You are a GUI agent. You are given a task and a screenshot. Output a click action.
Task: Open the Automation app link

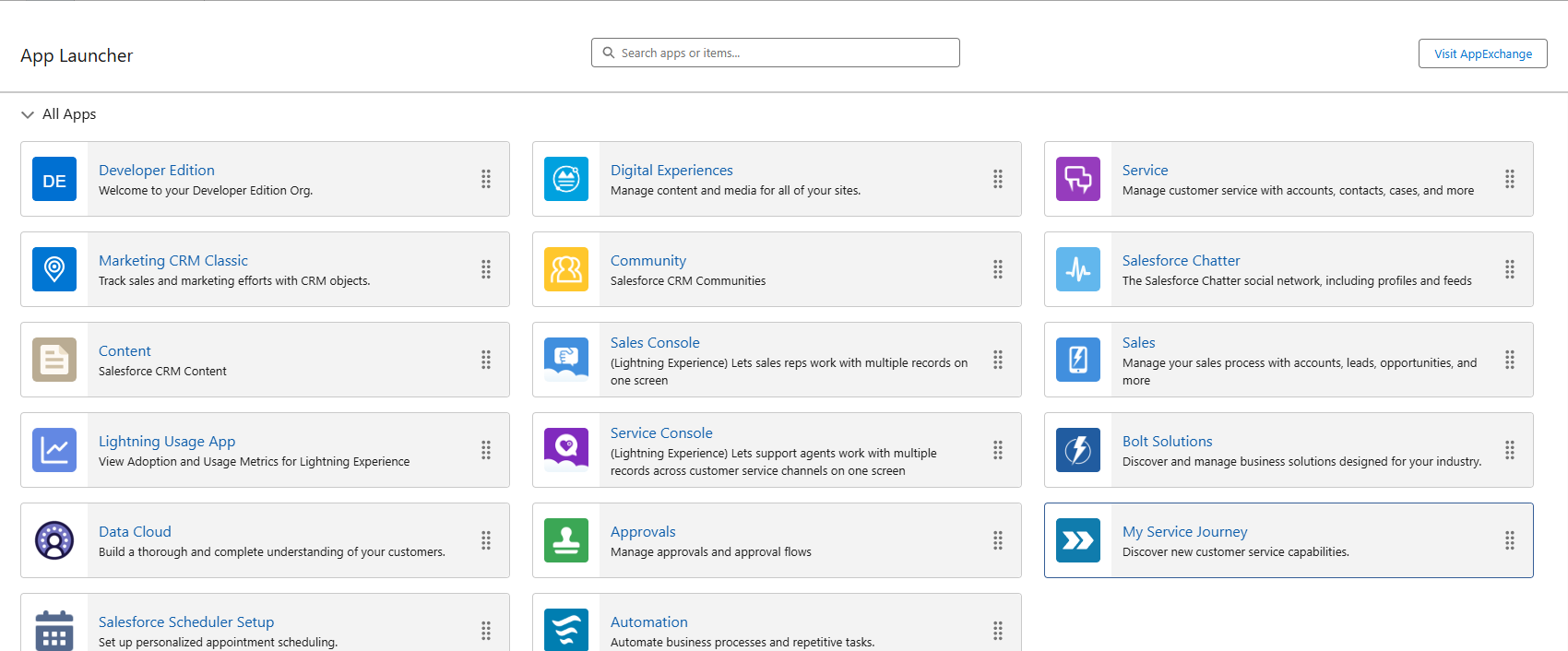click(649, 621)
